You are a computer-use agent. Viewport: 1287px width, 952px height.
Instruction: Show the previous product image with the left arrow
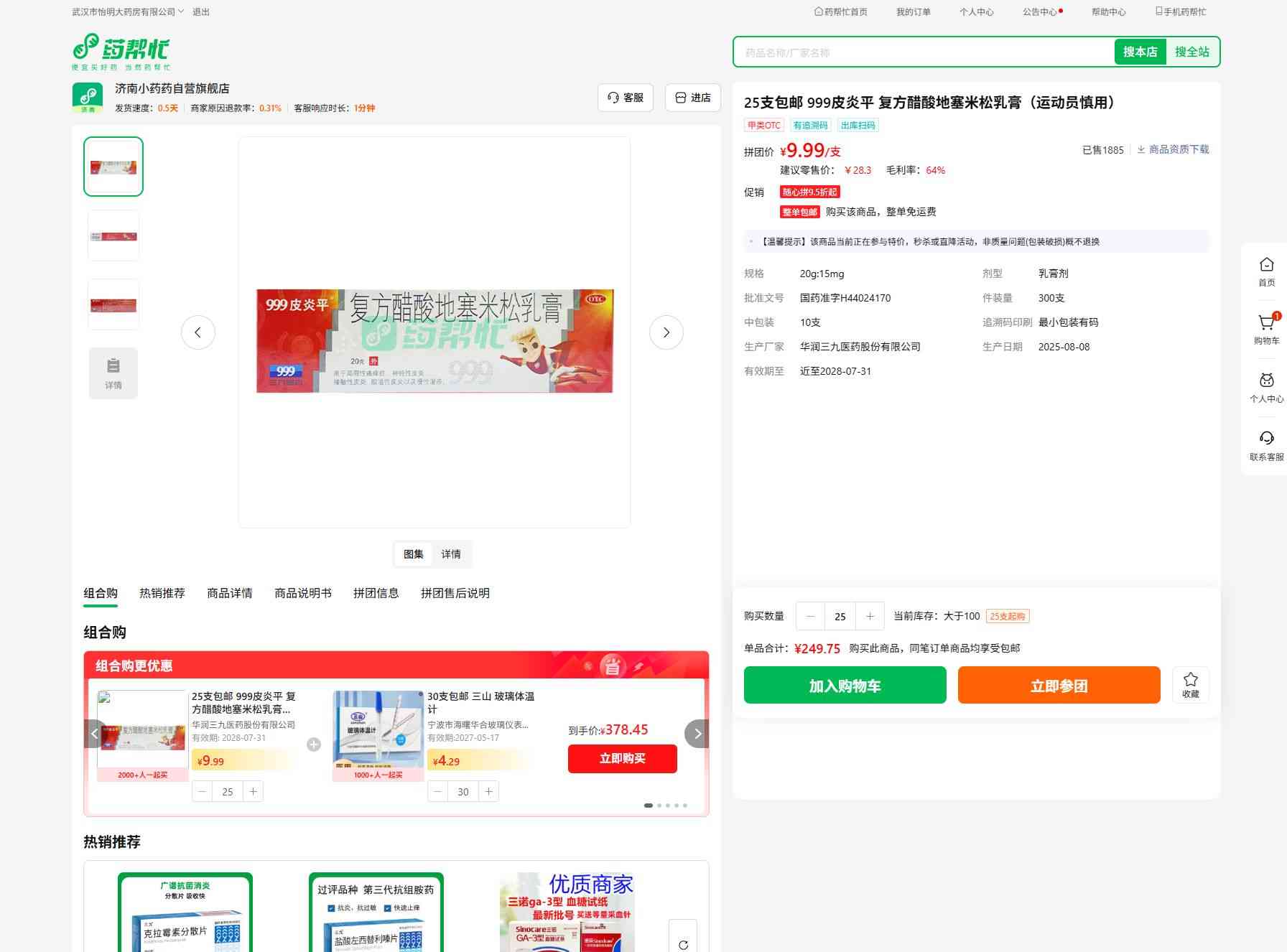point(198,332)
